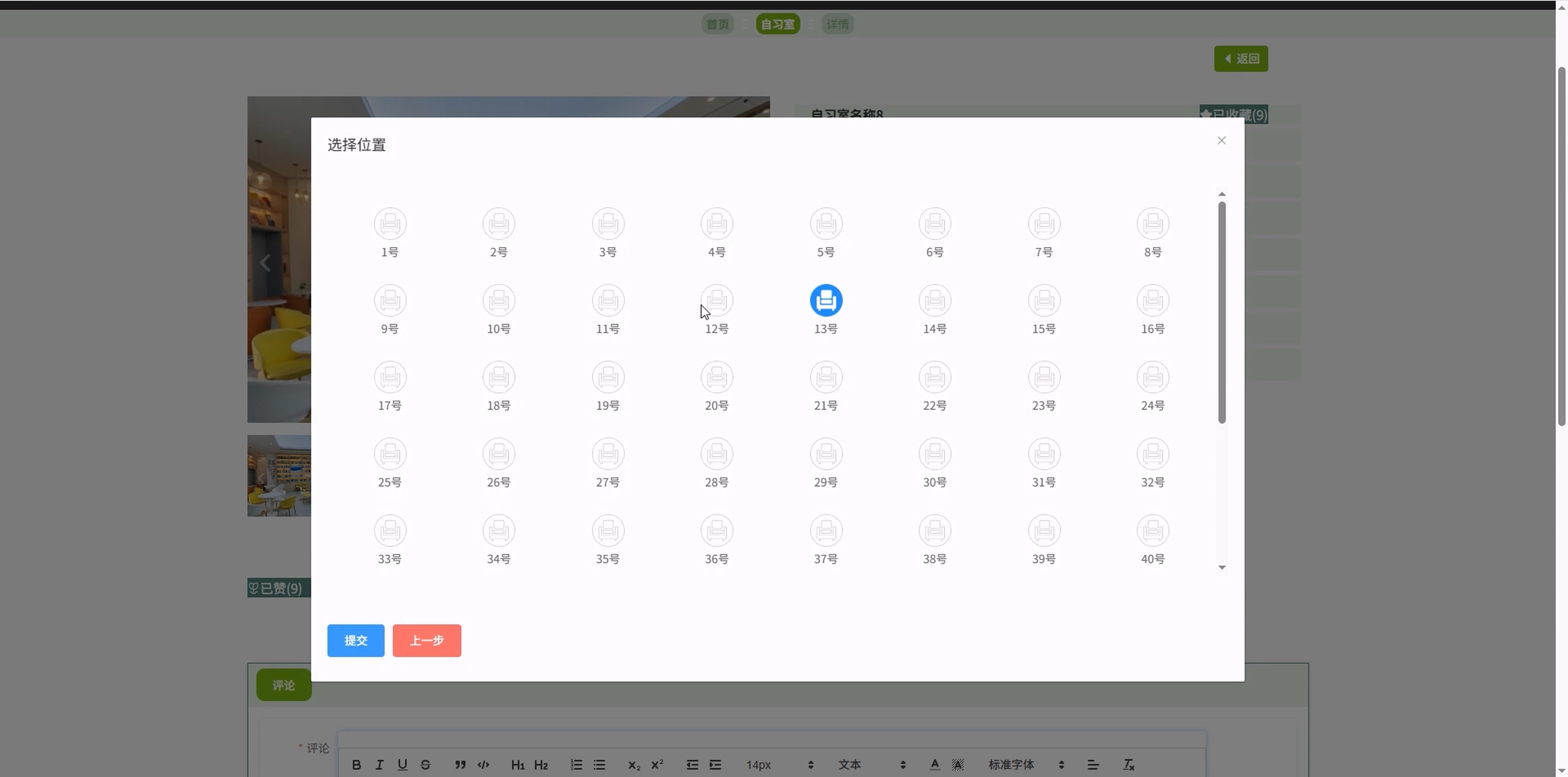Insert a blockquote in the editor

[460, 765]
